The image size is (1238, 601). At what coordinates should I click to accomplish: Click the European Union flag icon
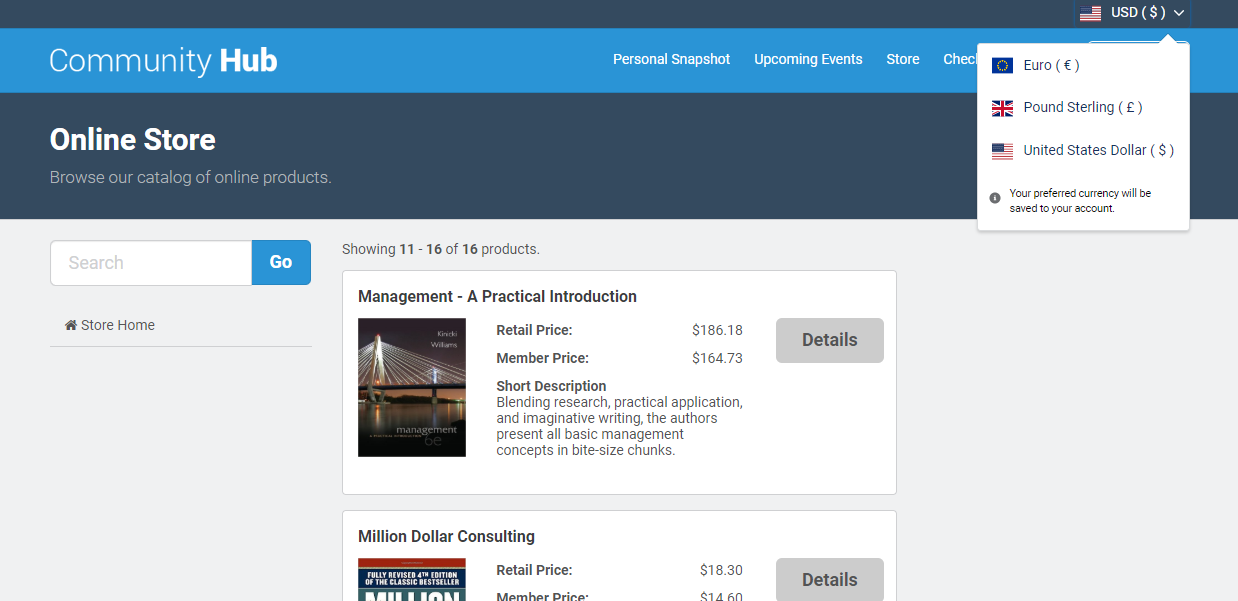[1002, 65]
